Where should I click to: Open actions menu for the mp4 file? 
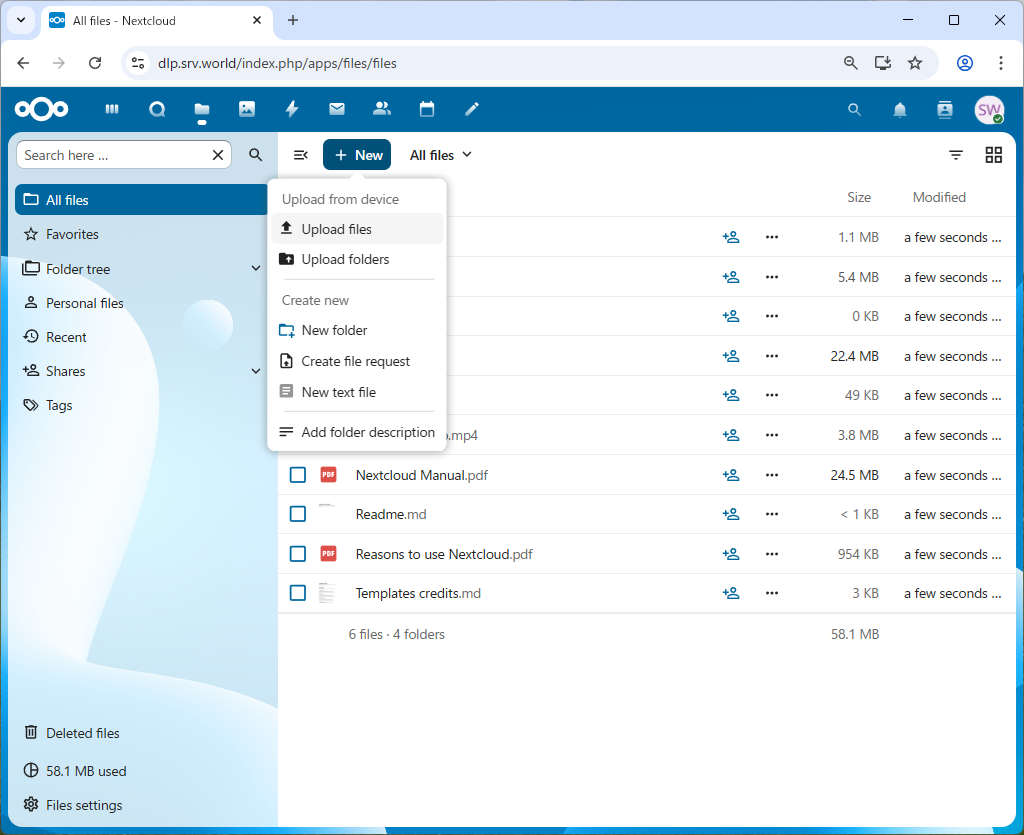tap(771, 435)
